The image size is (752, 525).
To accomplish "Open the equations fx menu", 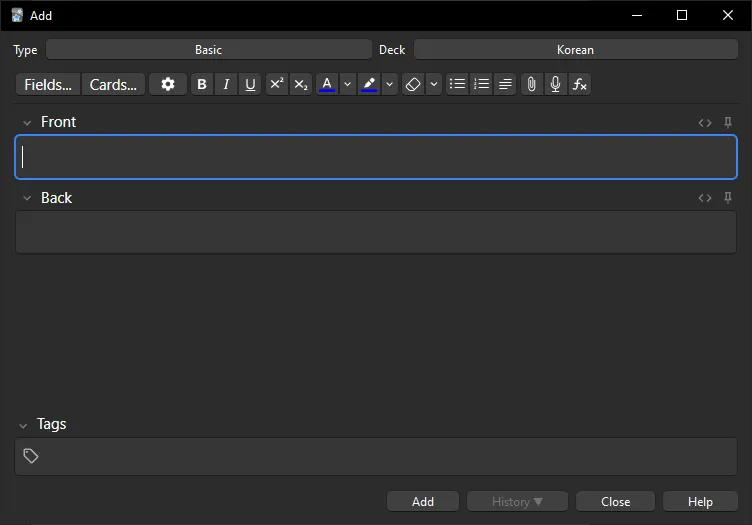I will pos(579,85).
